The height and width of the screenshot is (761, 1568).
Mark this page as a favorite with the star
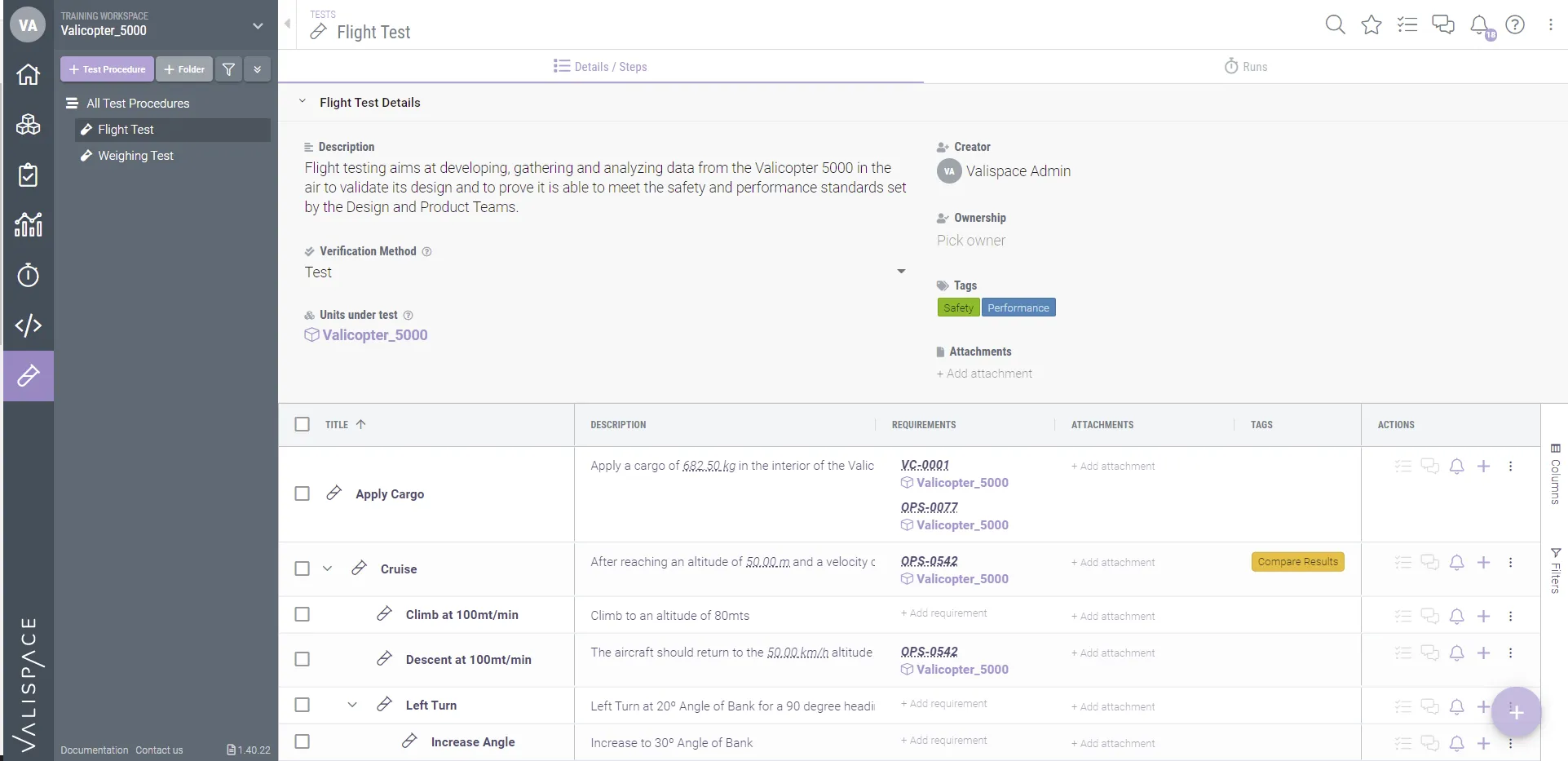point(1371,24)
